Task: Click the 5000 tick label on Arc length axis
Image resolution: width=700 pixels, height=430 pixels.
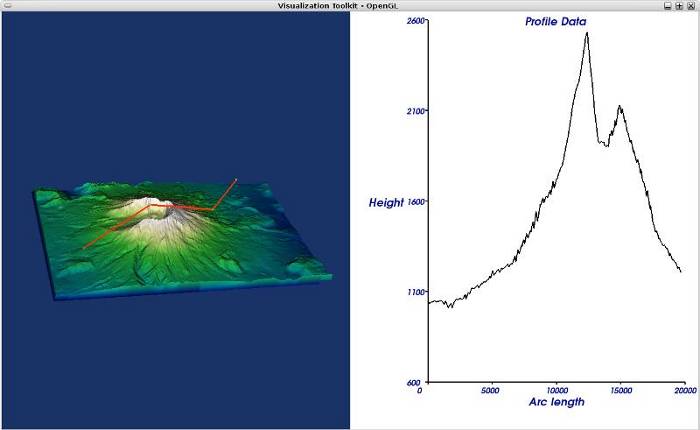Action: coord(490,390)
